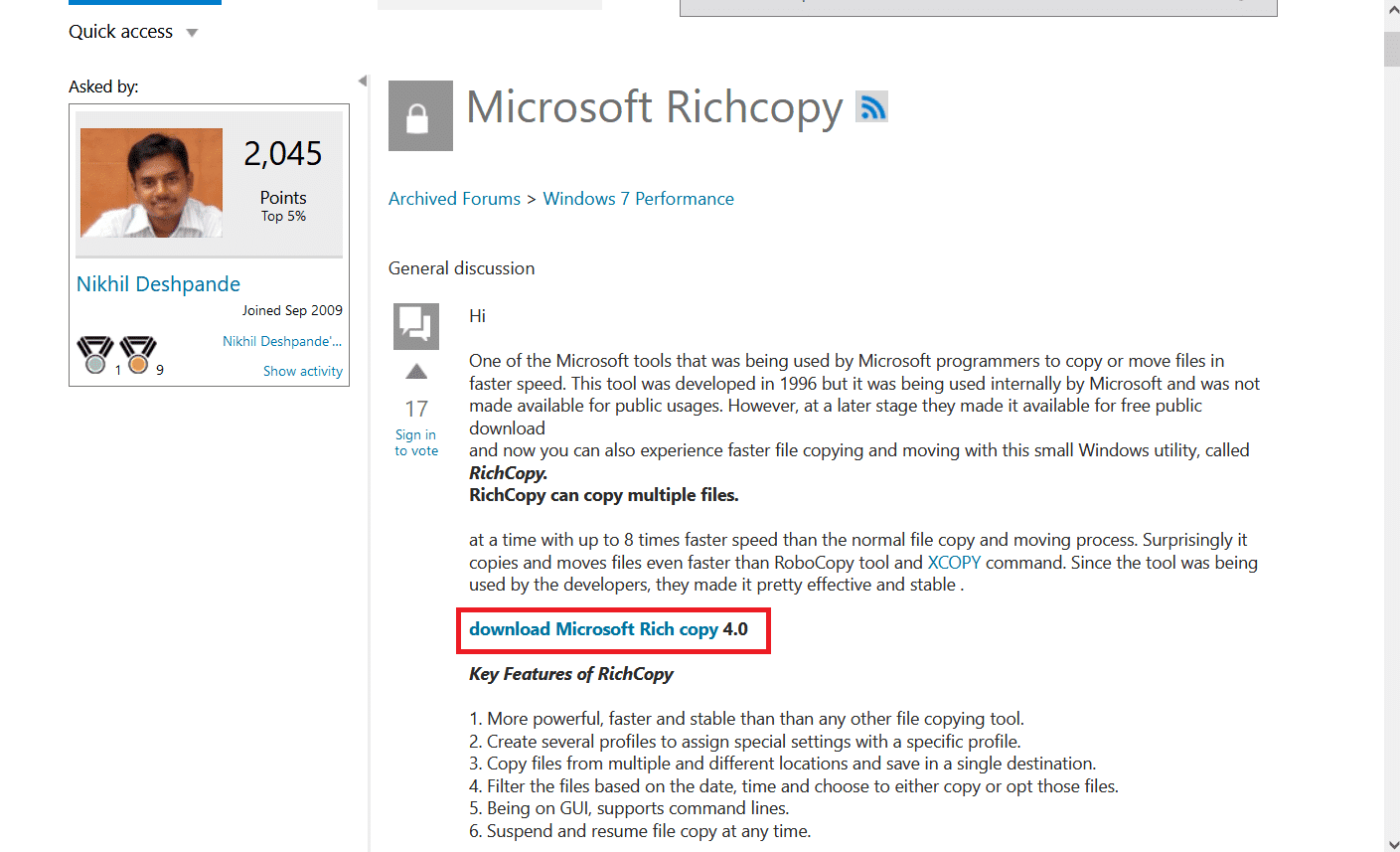The width and height of the screenshot is (1400, 852).
Task: Expand Quick access options using the chevron
Action: [x=192, y=31]
